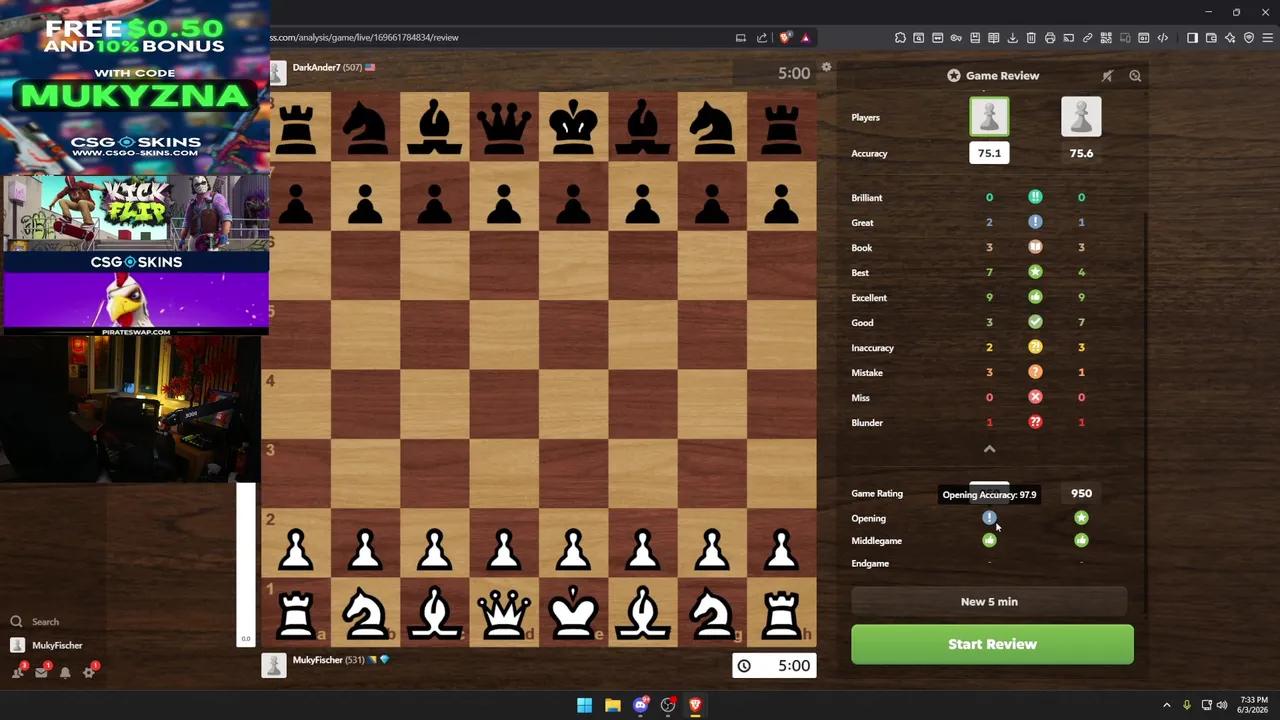This screenshot has width=1280, height=720.
Task: Click the Mistake question-mark icon
Action: tap(1035, 372)
